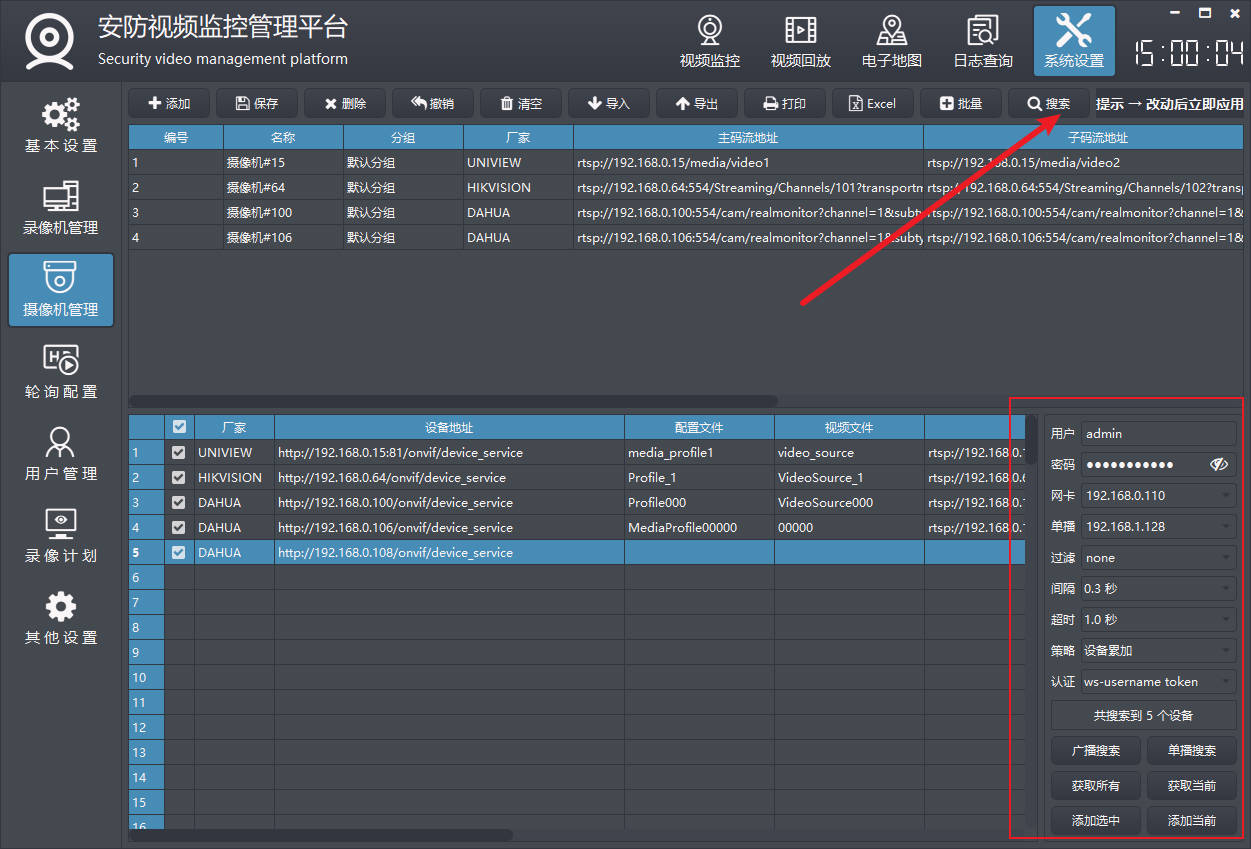Screen dimensions: 1251x849
Task: Open 用户管理 user management in sidebar
Action: pos(61,454)
